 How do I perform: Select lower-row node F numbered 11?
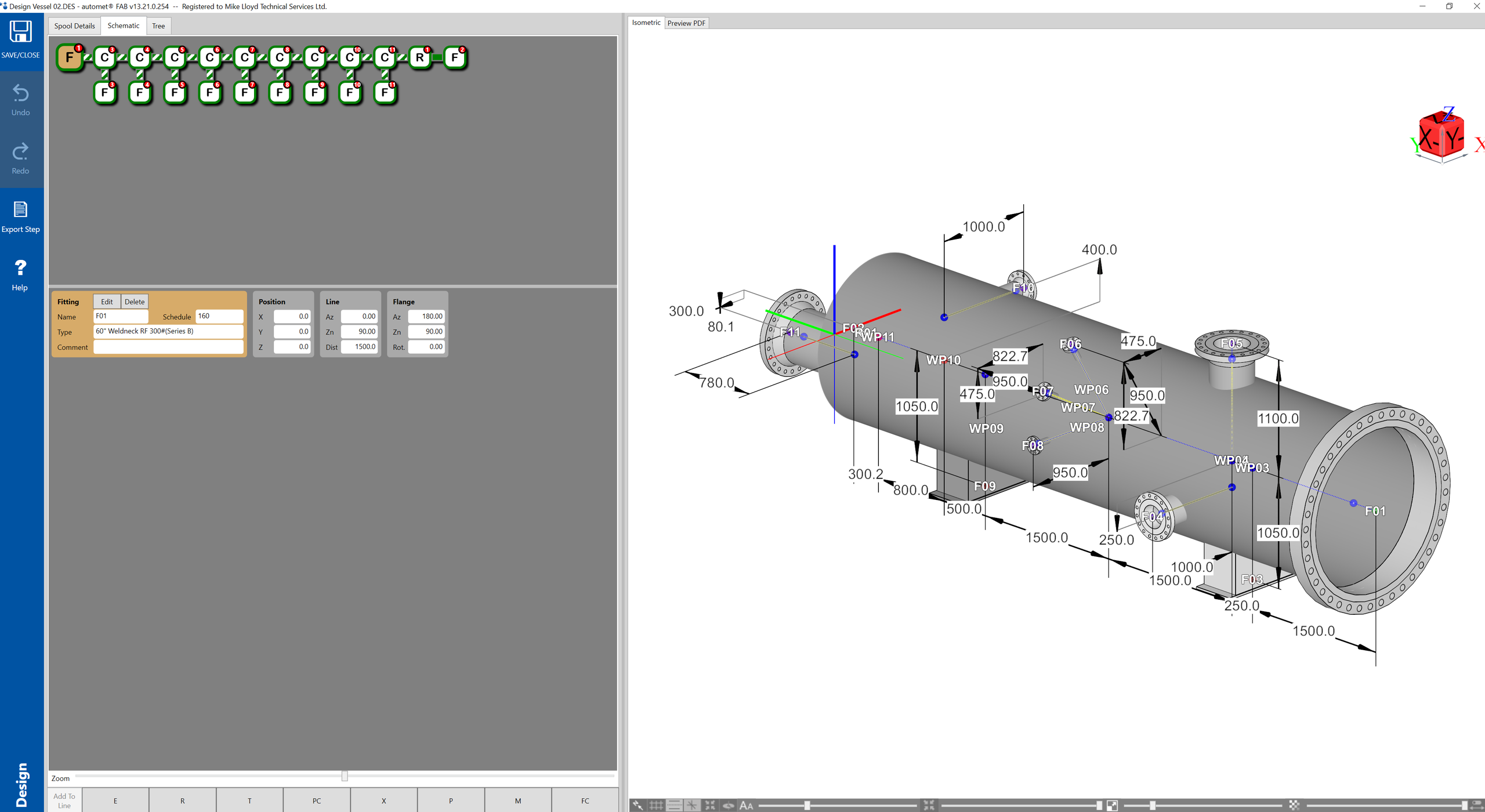[x=385, y=92]
